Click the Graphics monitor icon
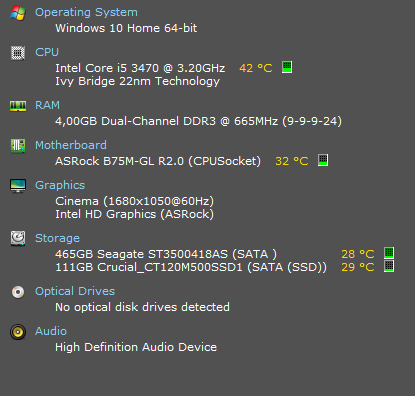This screenshot has width=415, height=396. 18,186
